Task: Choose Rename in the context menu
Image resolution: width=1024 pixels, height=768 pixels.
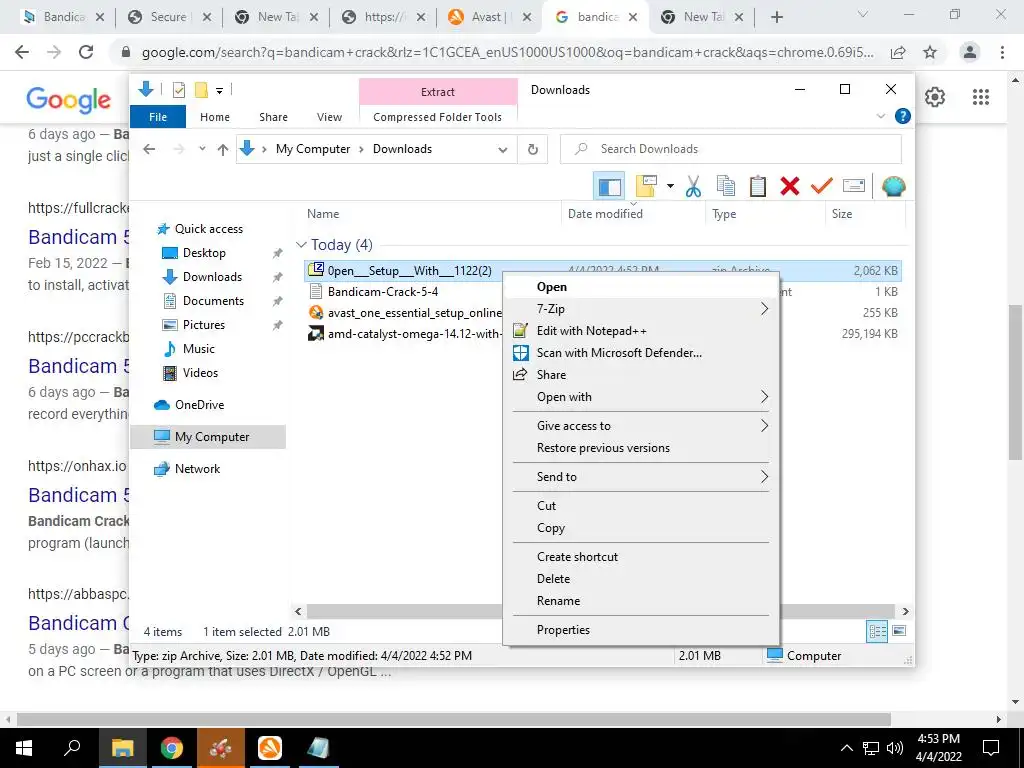Action: 641,601
